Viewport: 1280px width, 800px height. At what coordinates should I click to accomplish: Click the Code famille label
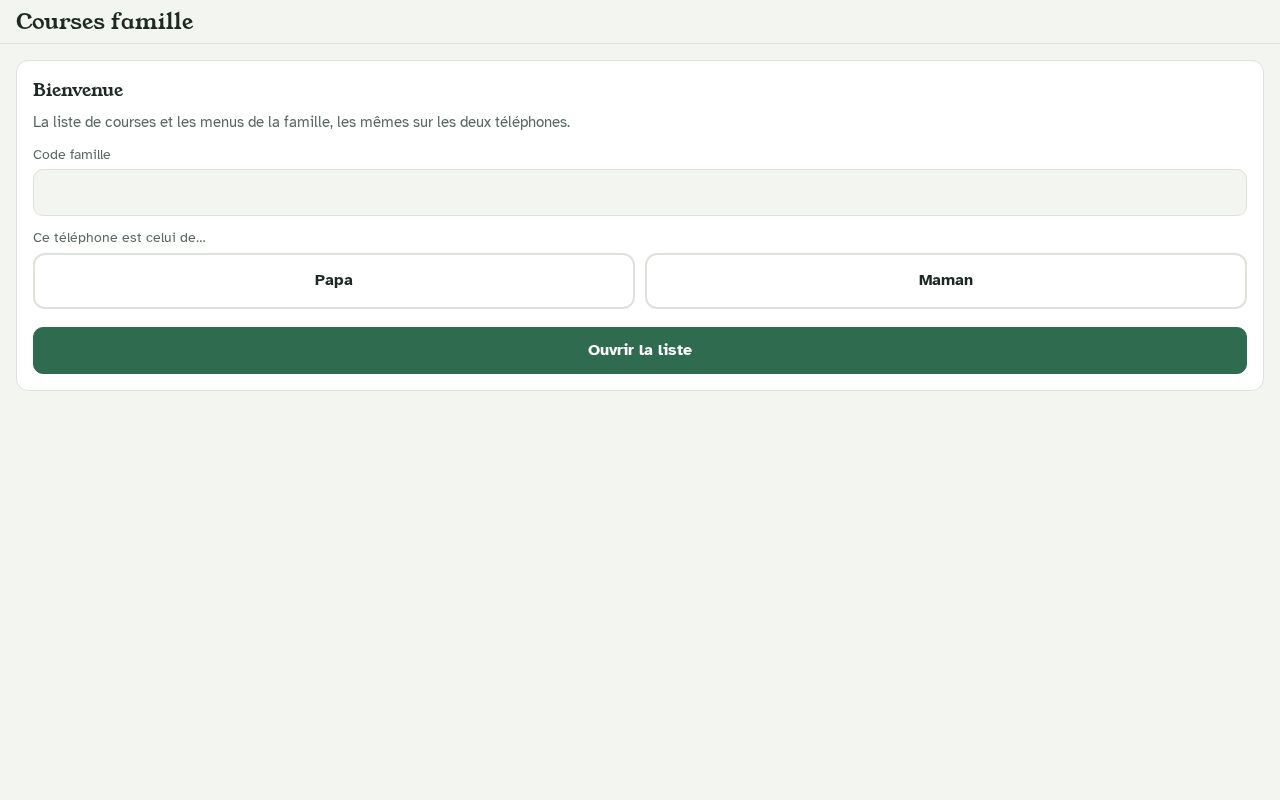72,155
